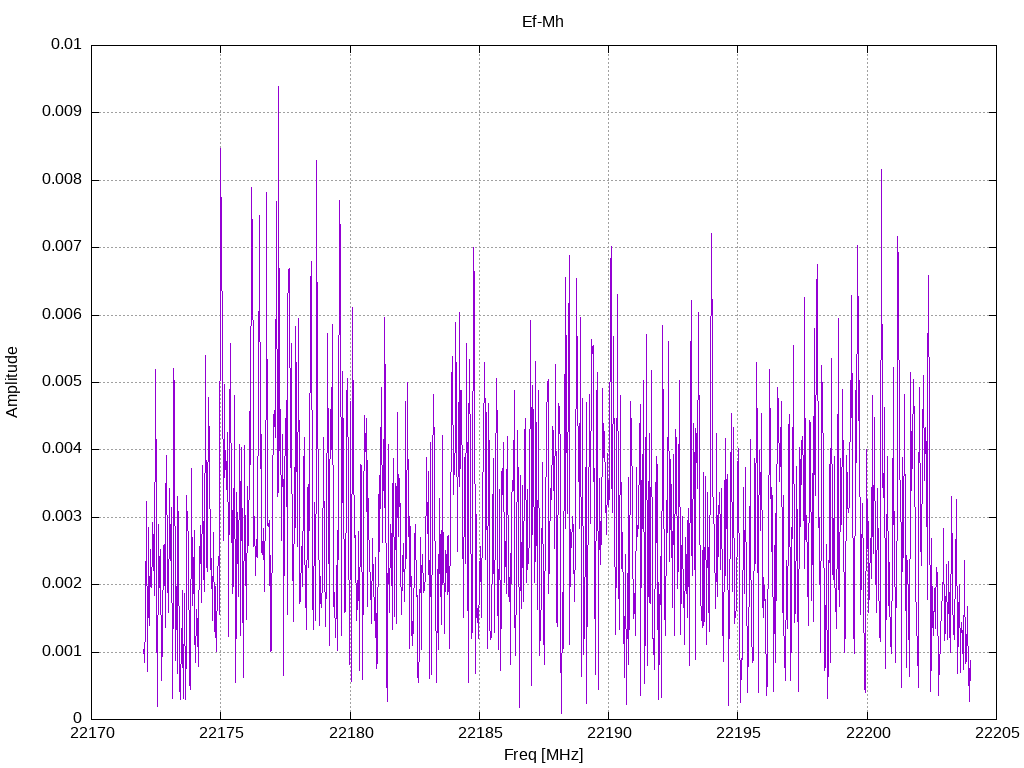Click the x-axis tick label 22200
This screenshot has width=1024, height=768.
click(868, 733)
